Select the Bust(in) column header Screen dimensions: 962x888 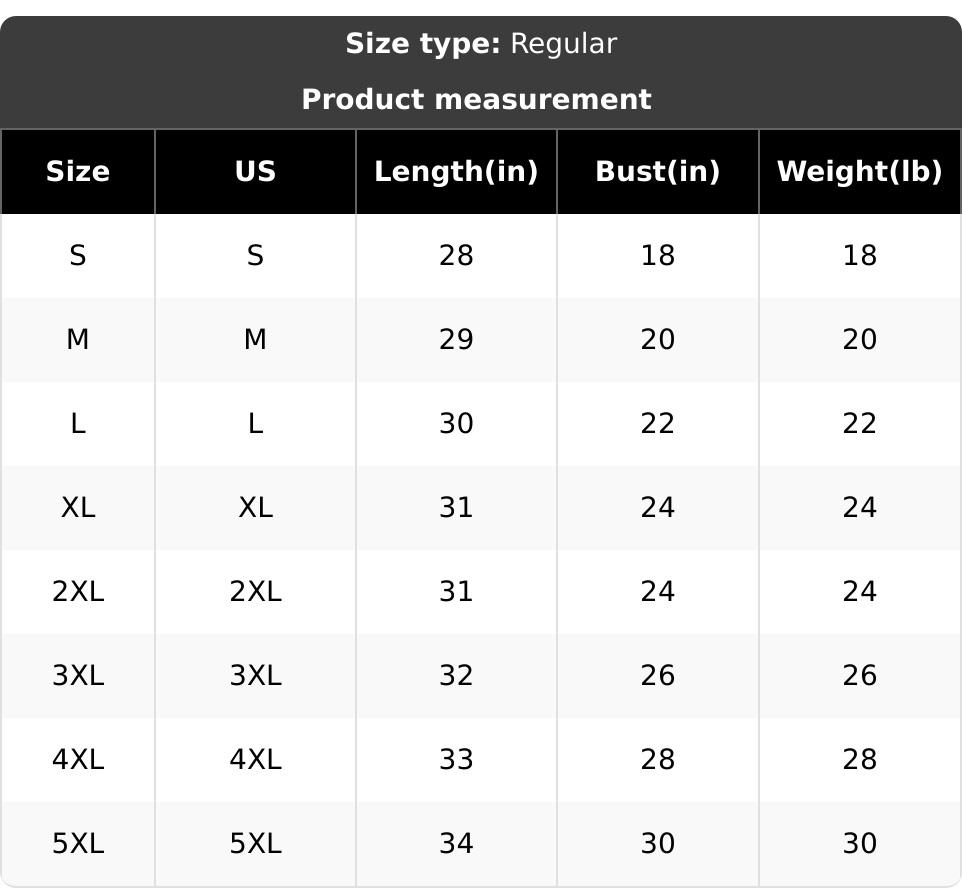coord(657,172)
